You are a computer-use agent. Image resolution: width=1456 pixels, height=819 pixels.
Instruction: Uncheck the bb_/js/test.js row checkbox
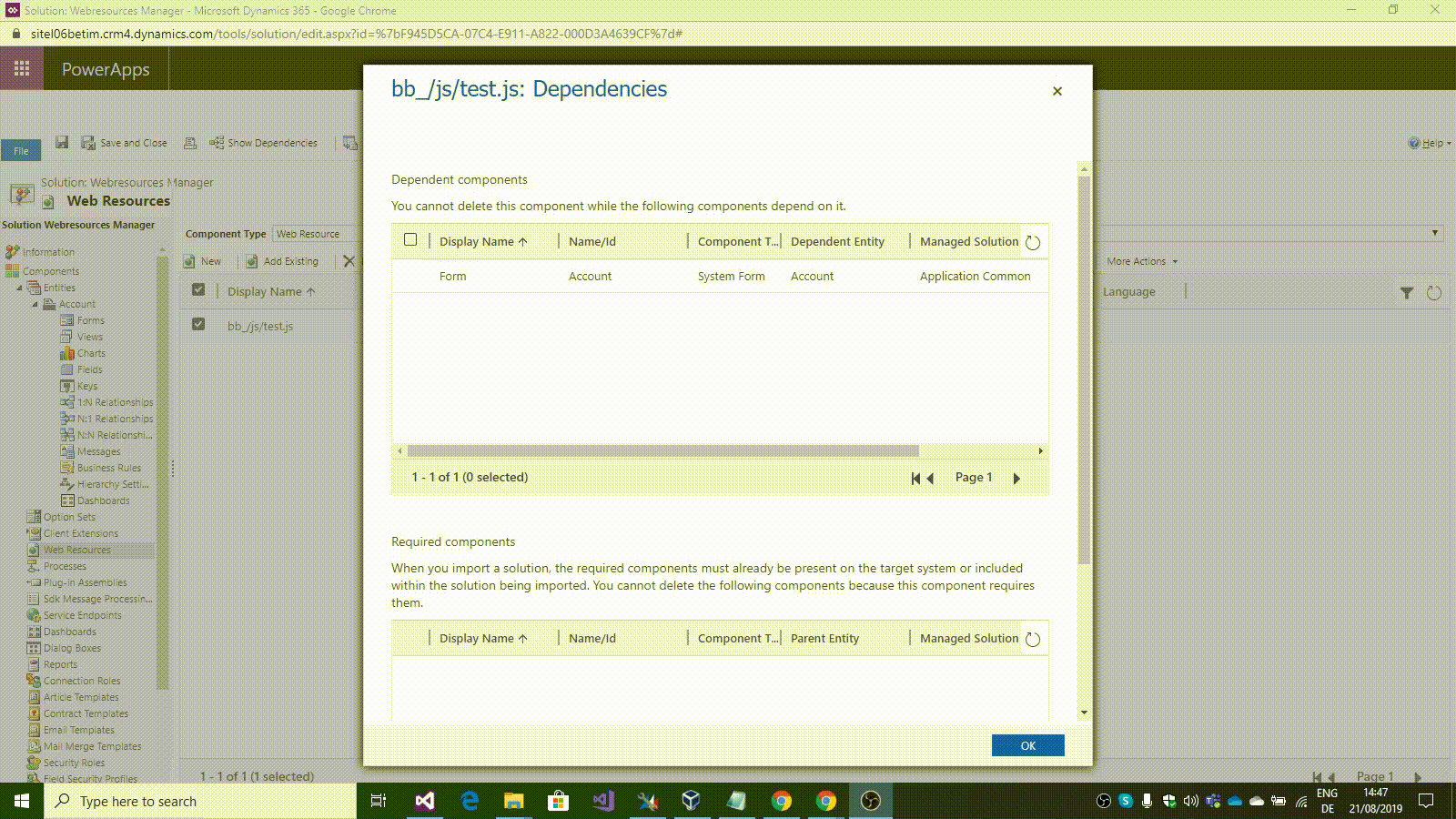[x=198, y=325]
